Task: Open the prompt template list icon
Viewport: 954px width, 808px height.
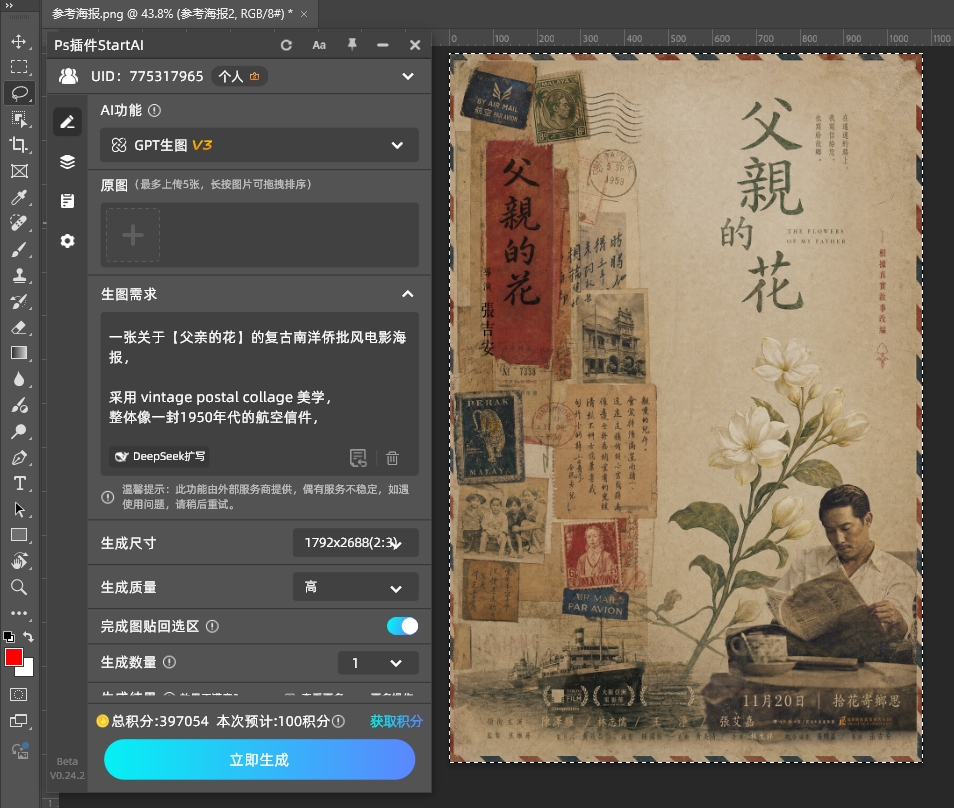Action: 358,458
